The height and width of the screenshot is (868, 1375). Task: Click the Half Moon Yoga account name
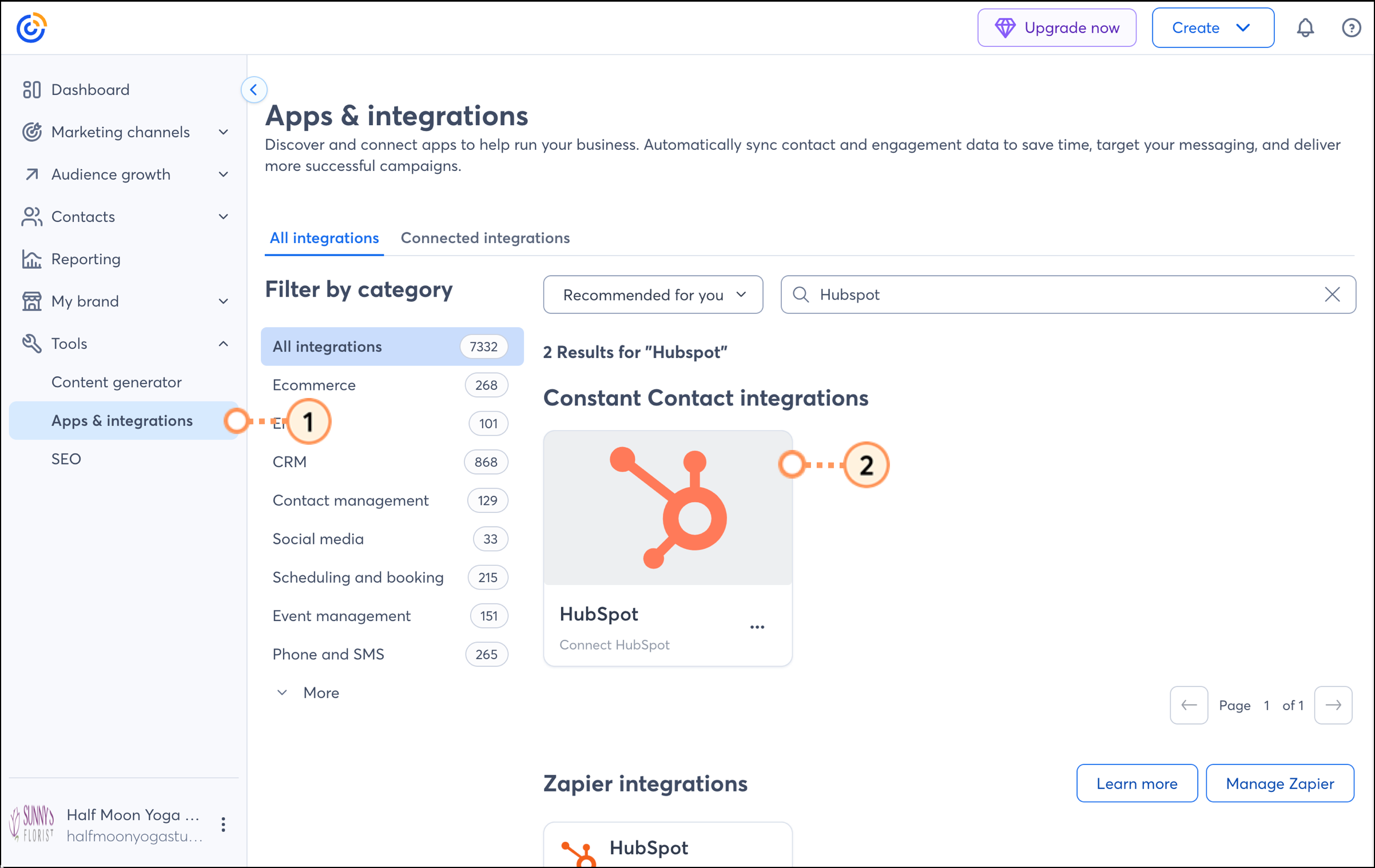pyautogui.click(x=133, y=815)
